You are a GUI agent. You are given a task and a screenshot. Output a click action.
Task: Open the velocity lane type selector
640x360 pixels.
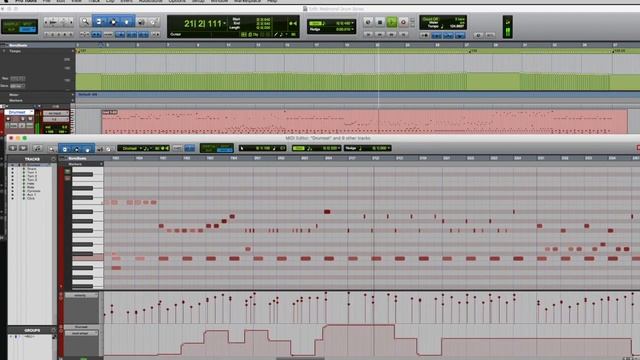tap(81, 295)
